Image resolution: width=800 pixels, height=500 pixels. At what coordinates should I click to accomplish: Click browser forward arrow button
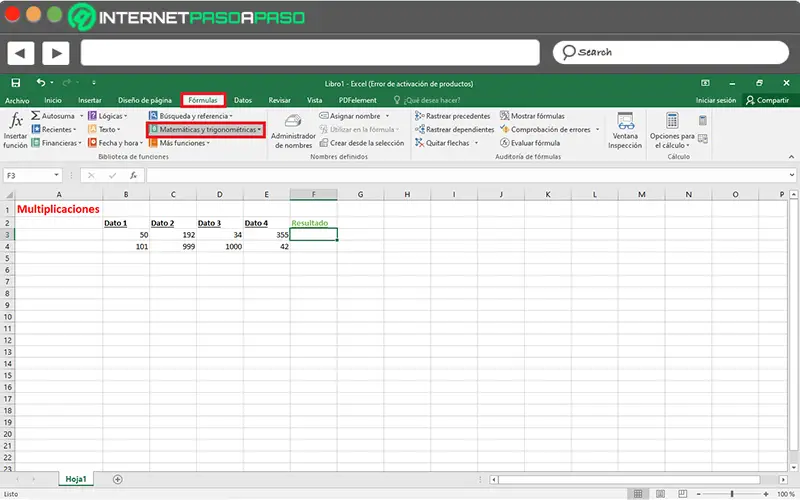pos(56,53)
